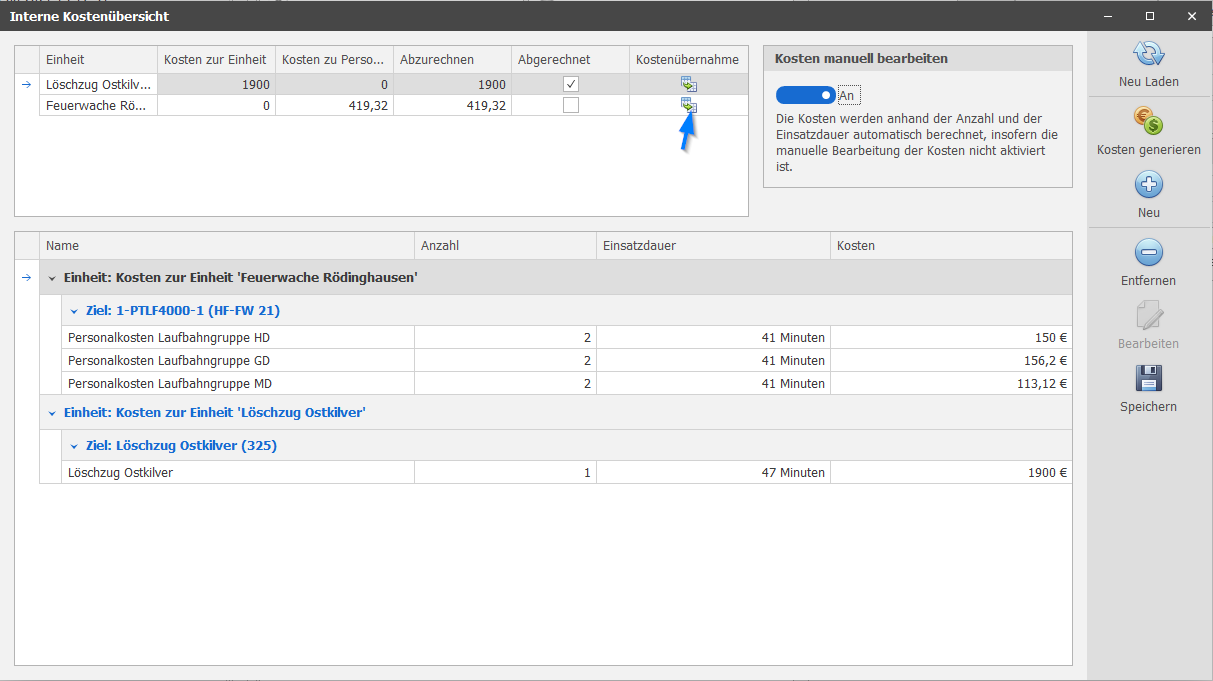This screenshot has width=1213, height=681.
Task: Collapse Ziel 1-PTLF4000-1 (HF-FW 21) group
Action: point(74,311)
